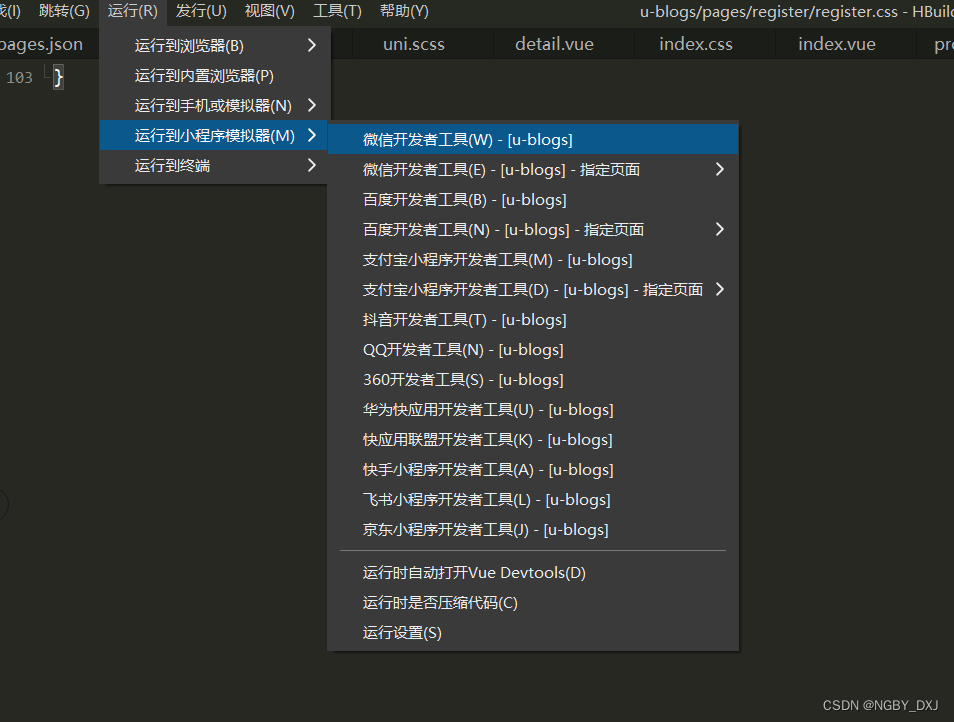Expand 微信开发者工具(E) 指定页面 submenu arrow

click(719, 170)
